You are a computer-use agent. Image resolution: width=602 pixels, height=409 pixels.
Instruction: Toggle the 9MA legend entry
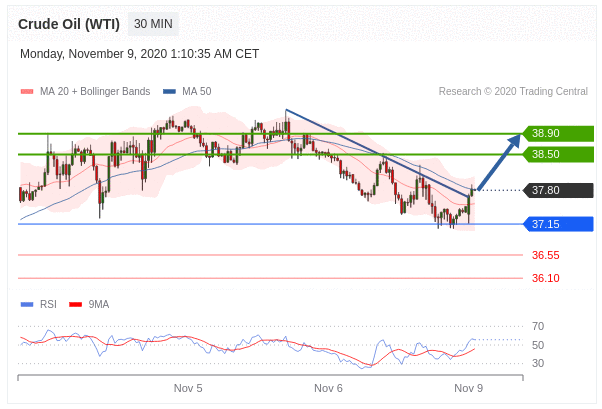pyautogui.click(x=98, y=304)
